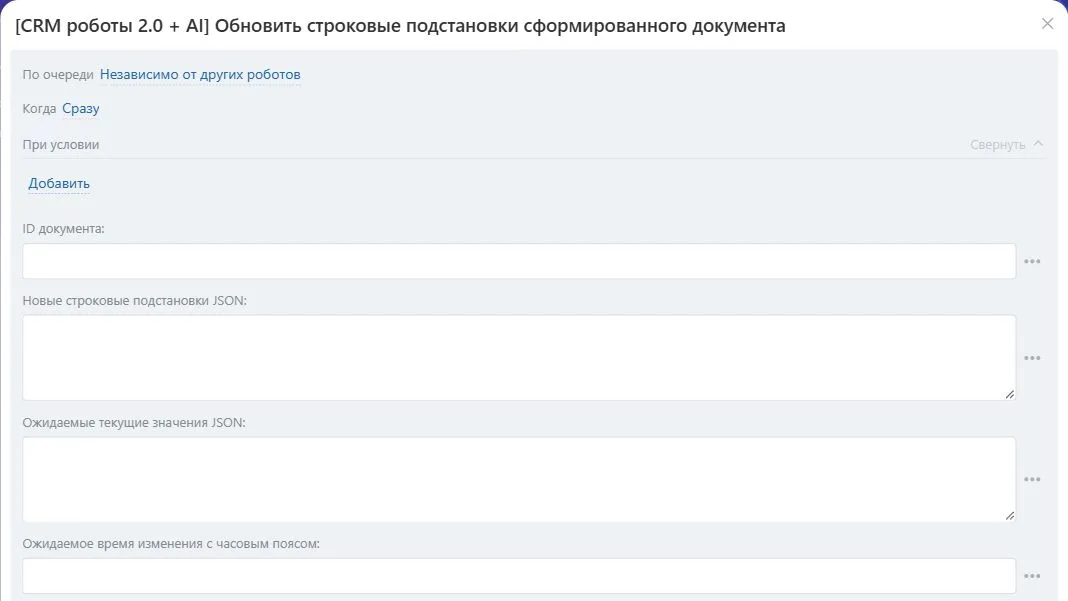Open value picker for ID документа field
The width and height of the screenshot is (1068, 601).
pyautogui.click(x=1032, y=262)
